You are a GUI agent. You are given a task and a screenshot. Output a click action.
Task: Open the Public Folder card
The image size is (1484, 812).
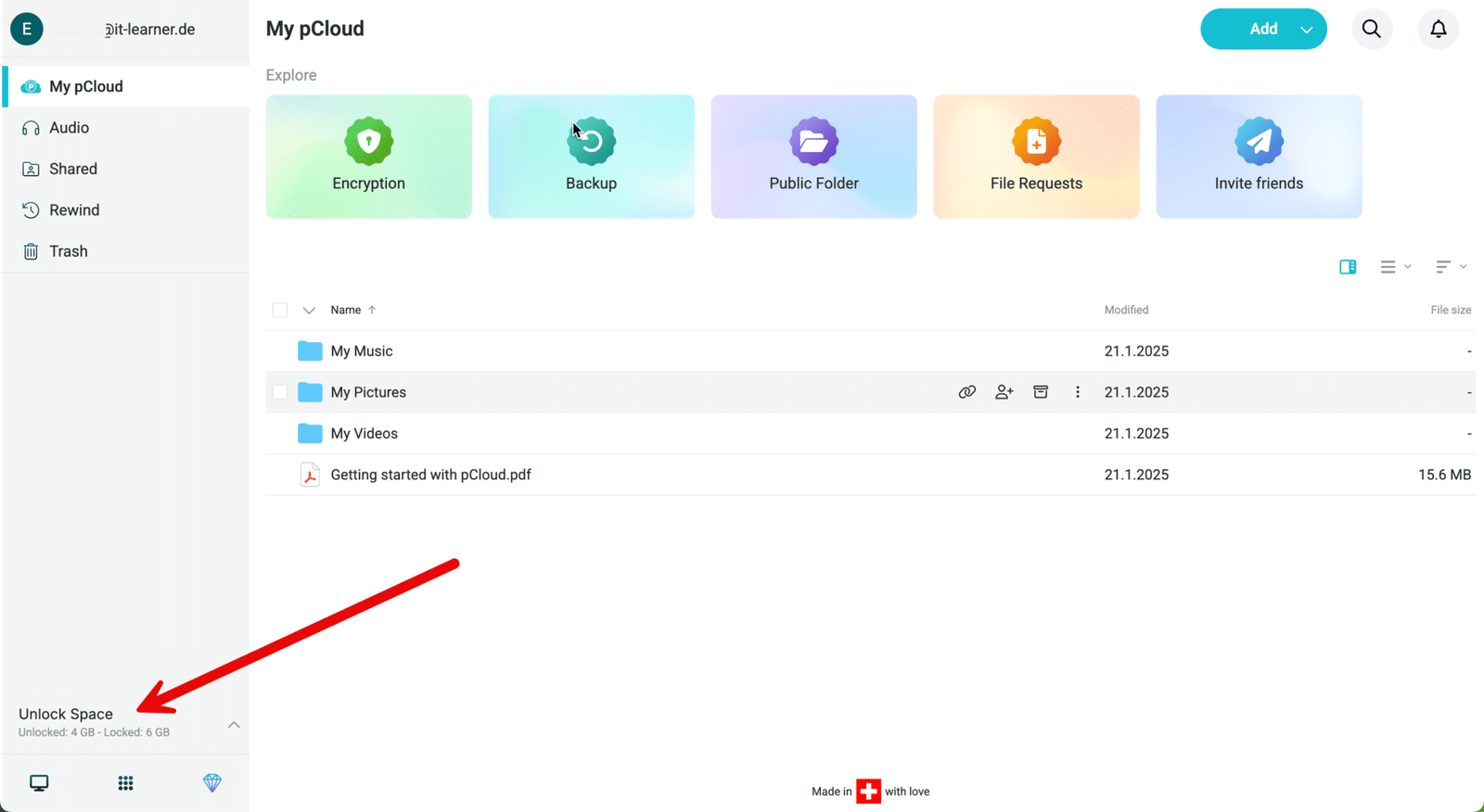pyautogui.click(x=814, y=157)
